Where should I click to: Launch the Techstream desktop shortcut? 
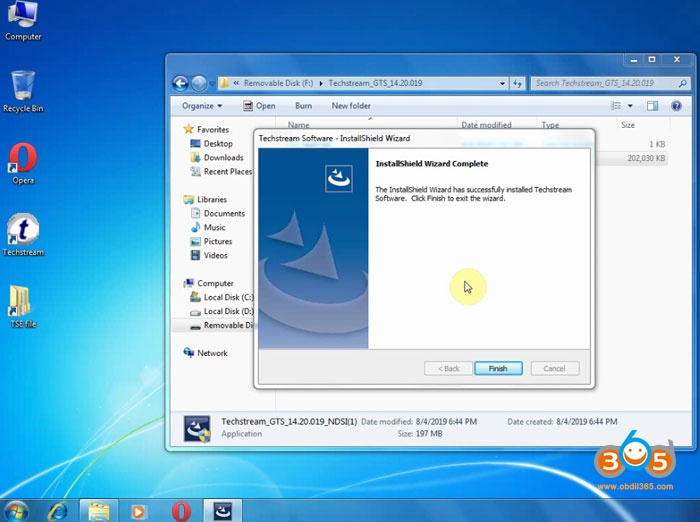[23, 235]
